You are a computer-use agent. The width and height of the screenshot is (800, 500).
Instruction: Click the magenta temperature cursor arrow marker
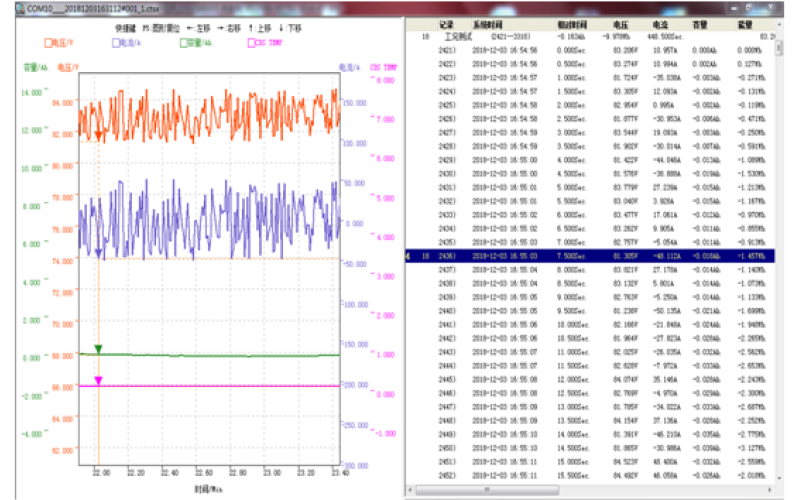click(98, 381)
